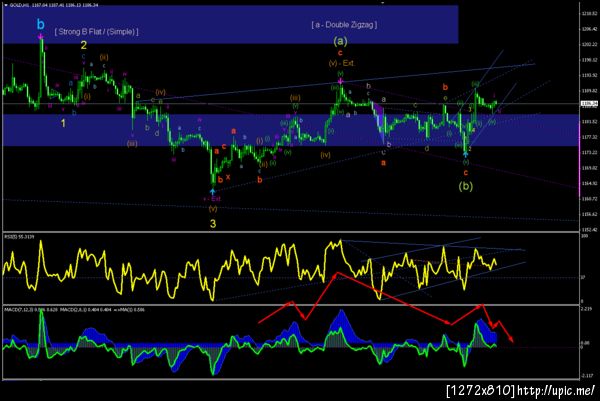This screenshot has height=401, width=600.
Task: Click the large cyan 'b' wave label
Action: click(41, 25)
